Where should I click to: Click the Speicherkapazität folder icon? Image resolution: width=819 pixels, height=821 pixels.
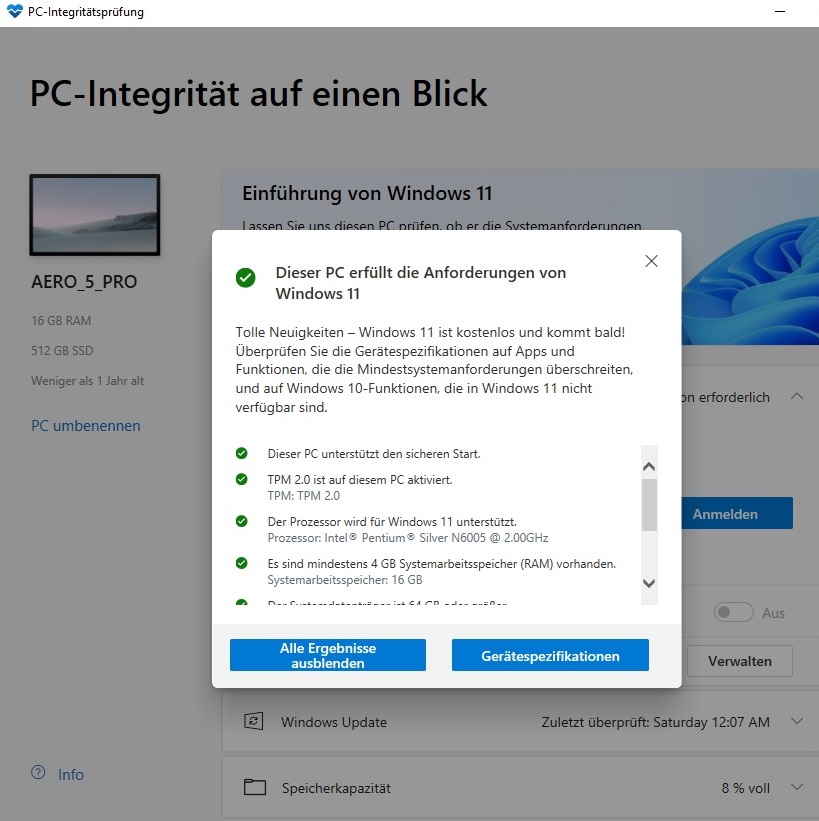tap(255, 787)
